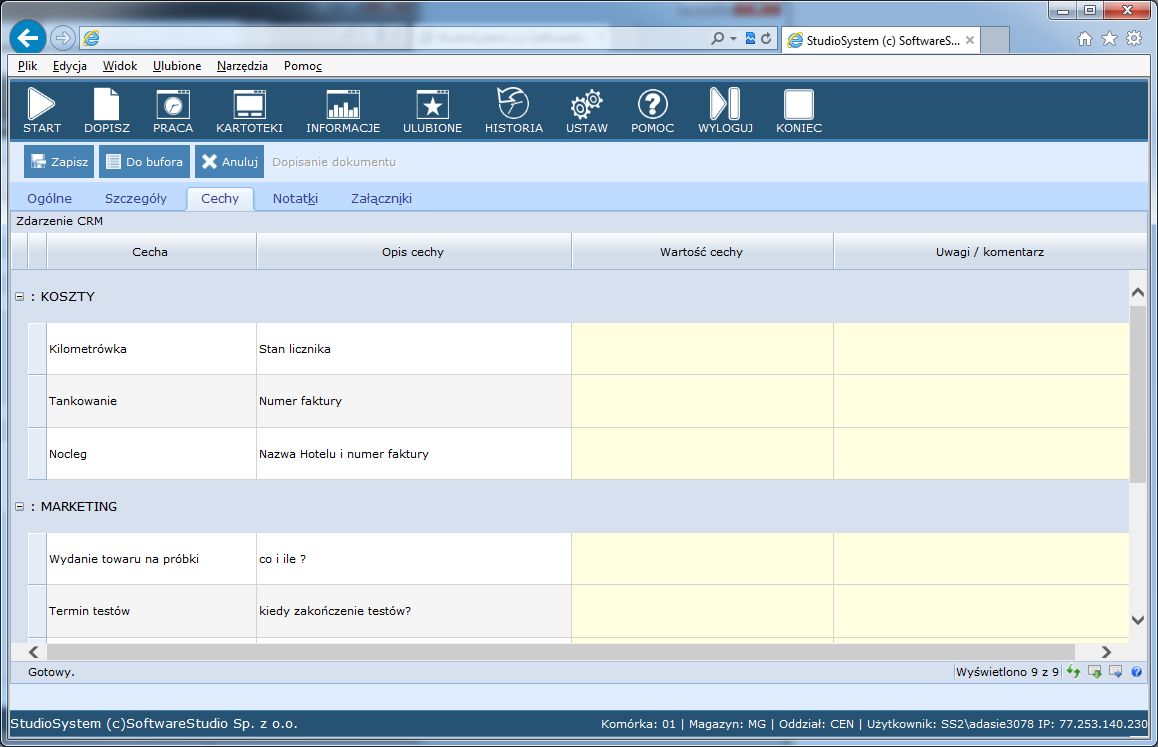
Task: Open DOPISZ new document icon
Action: click(x=106, y=104)
